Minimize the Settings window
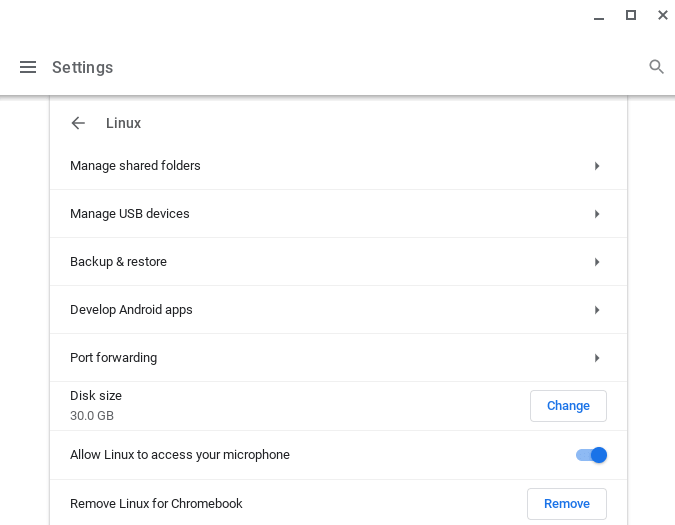Viewport: 675px width, 525px height. [599, 16]
